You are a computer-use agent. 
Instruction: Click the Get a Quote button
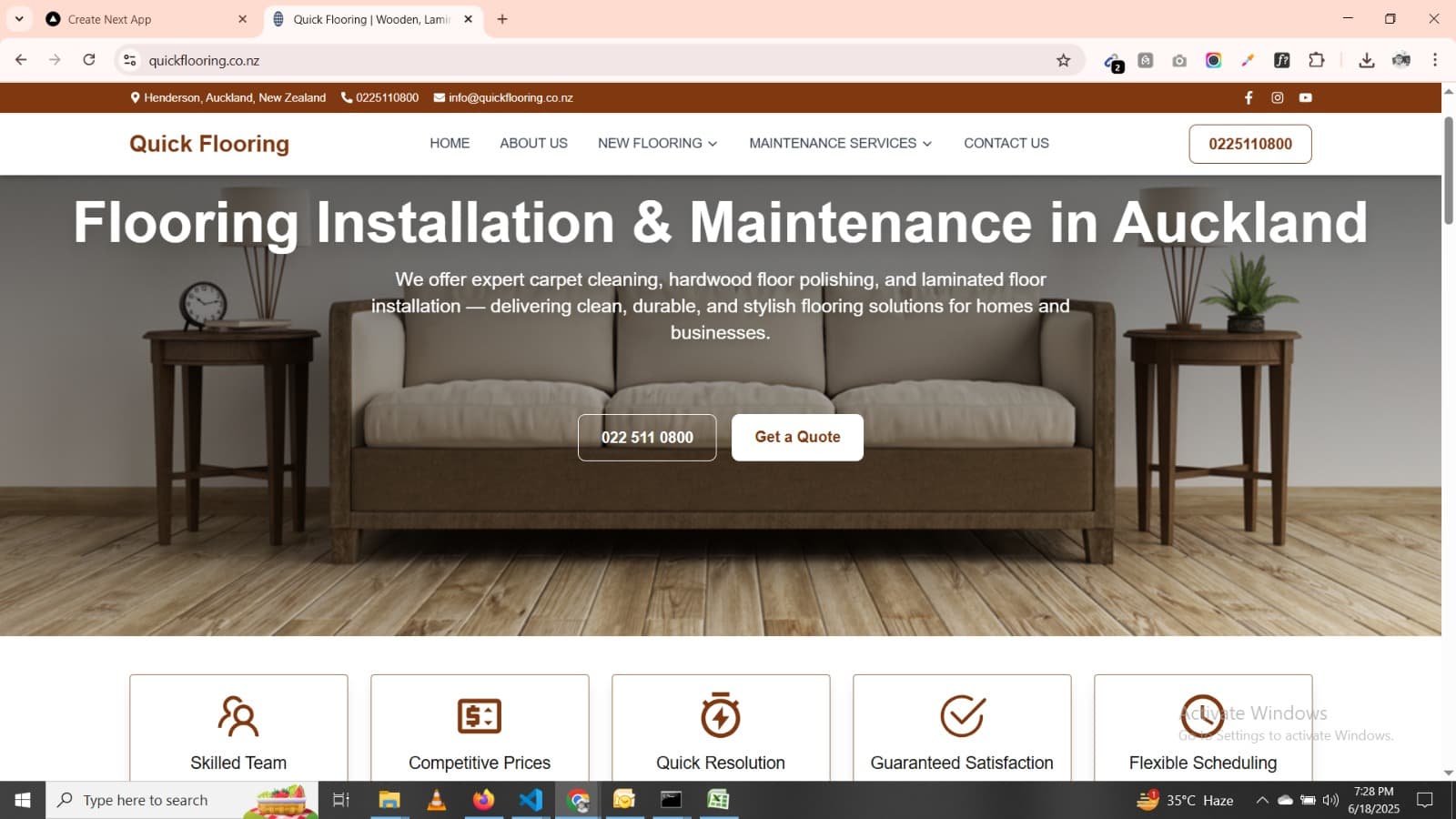coord(797,437)
